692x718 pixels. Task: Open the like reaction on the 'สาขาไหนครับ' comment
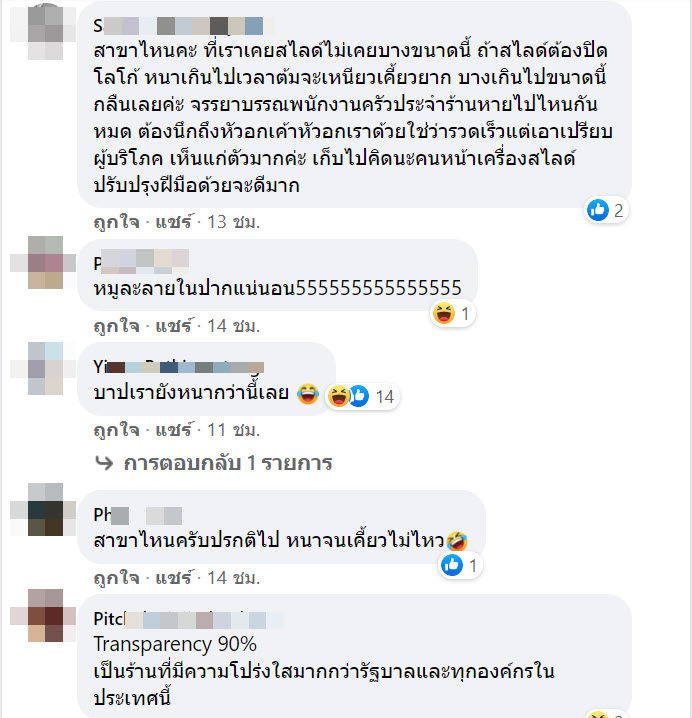tap(459, 566)
